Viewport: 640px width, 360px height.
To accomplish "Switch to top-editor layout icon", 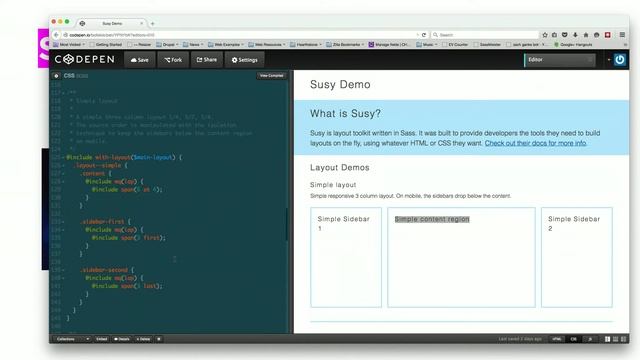I will point(616,339).
